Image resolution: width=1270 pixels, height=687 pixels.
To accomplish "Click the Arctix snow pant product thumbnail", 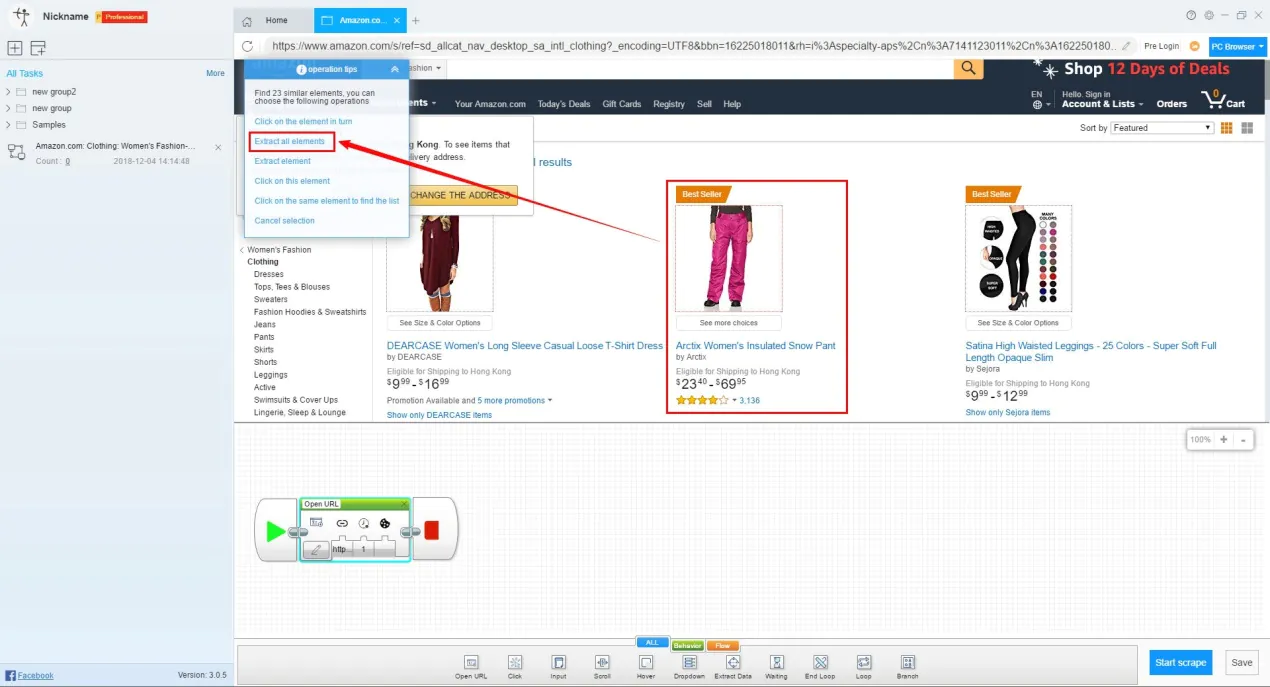I will point(729,257).
